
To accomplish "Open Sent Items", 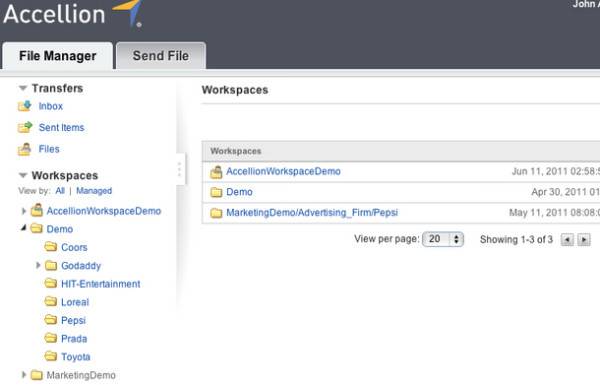I will point(61,127).
